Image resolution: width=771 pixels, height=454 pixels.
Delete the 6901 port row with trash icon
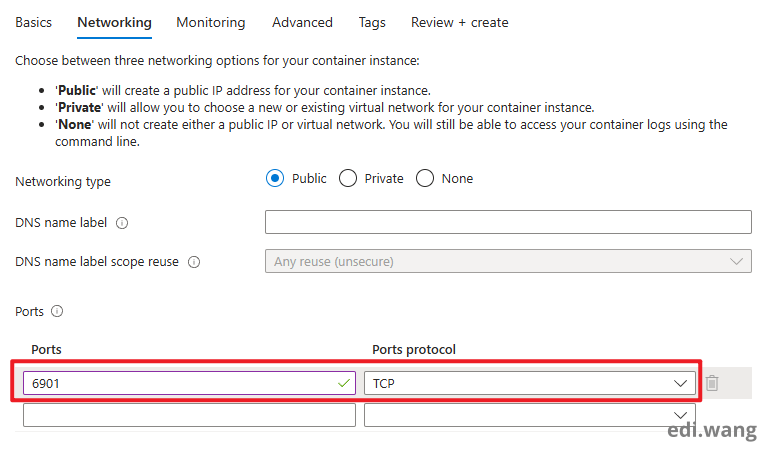(x=711, y=383)
